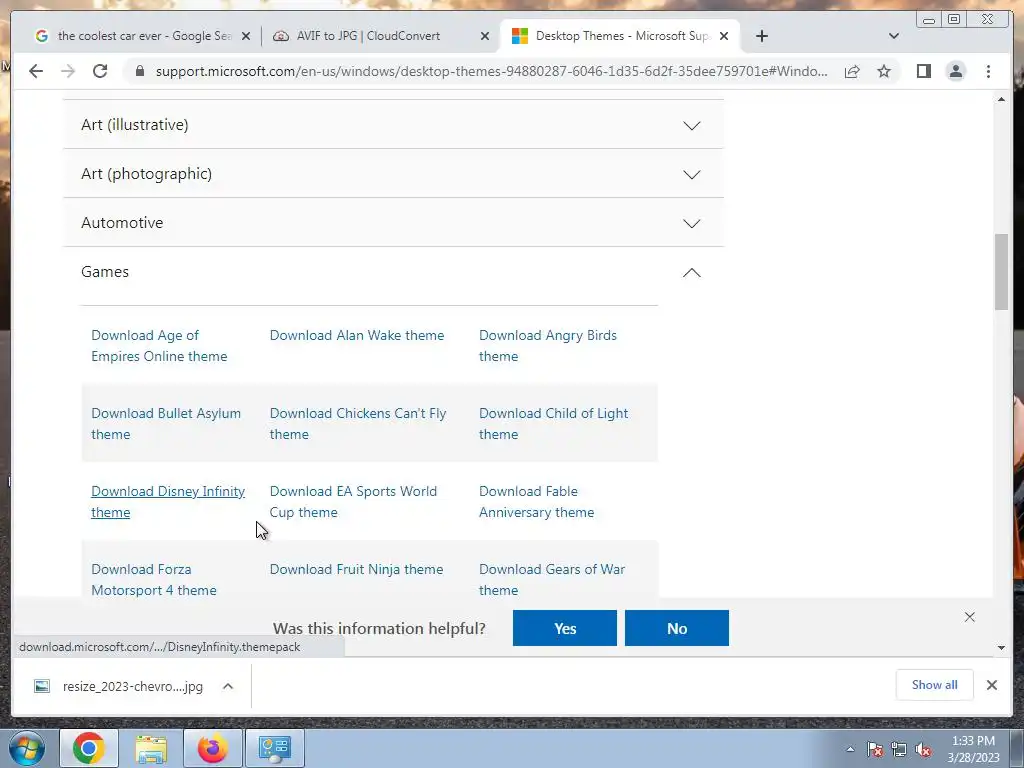Image resolution: width=1024 pixels, height=768 pixels.
Task: Click Download Chickens Can't Fly theme link
Action: 358,424
